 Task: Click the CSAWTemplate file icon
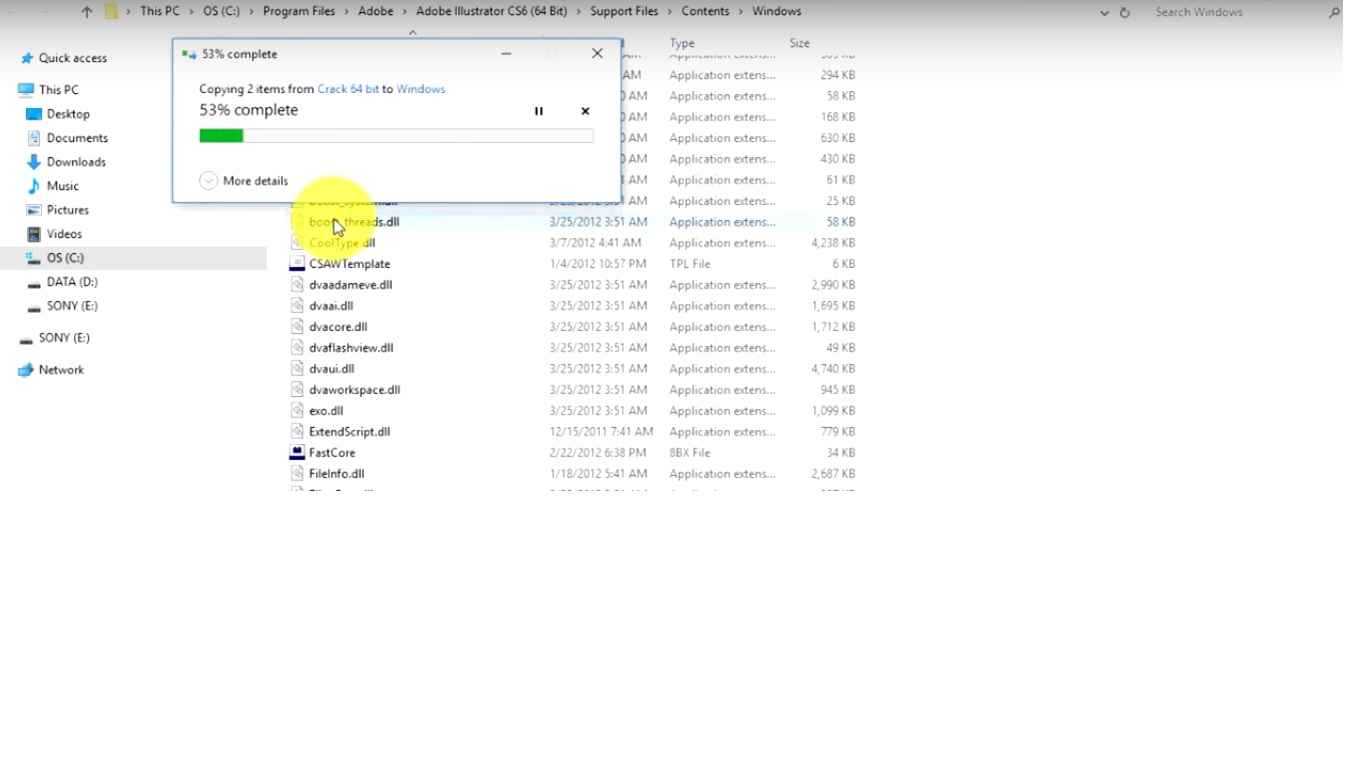[297, 264]
